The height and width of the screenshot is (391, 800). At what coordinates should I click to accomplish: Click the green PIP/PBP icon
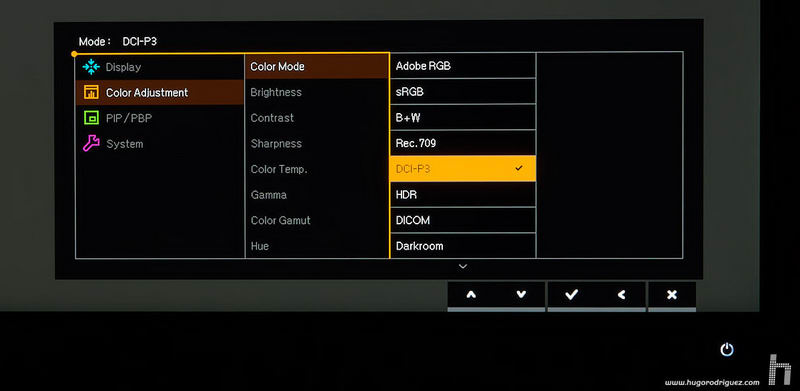click(x=91, y=118)
